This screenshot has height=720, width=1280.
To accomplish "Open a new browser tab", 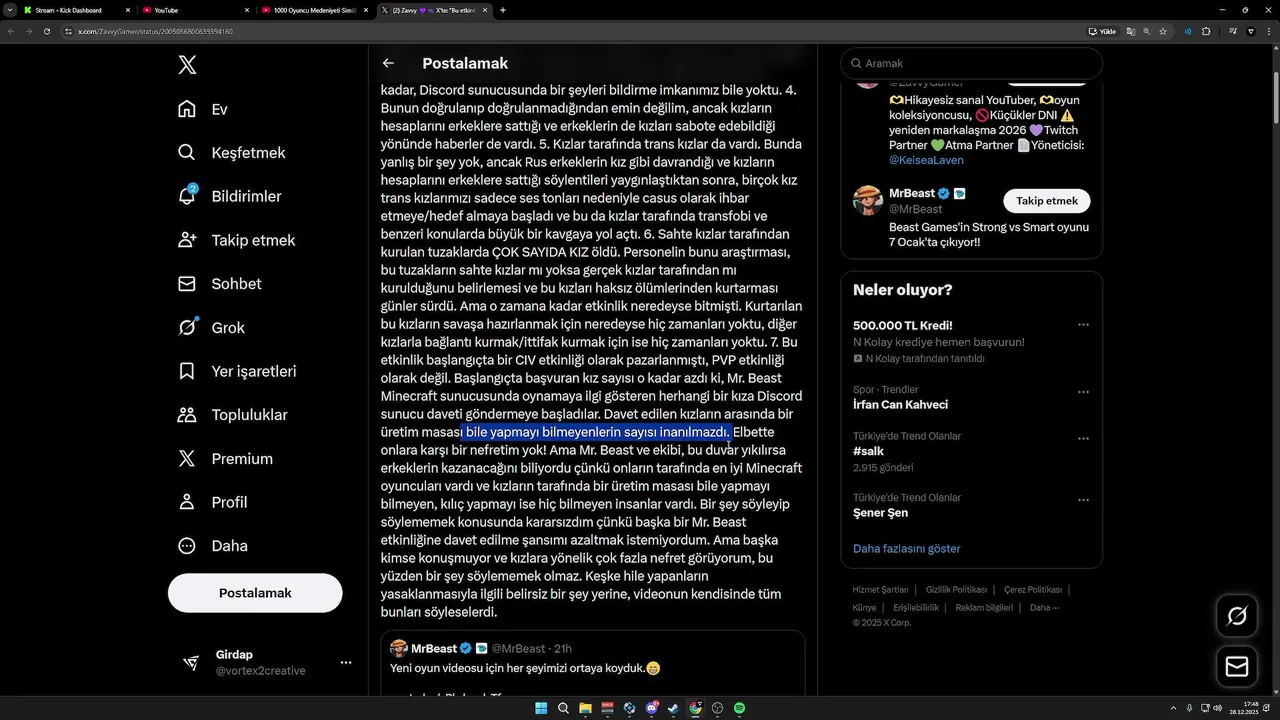I will pyautogui.click(x=503, y=10).
